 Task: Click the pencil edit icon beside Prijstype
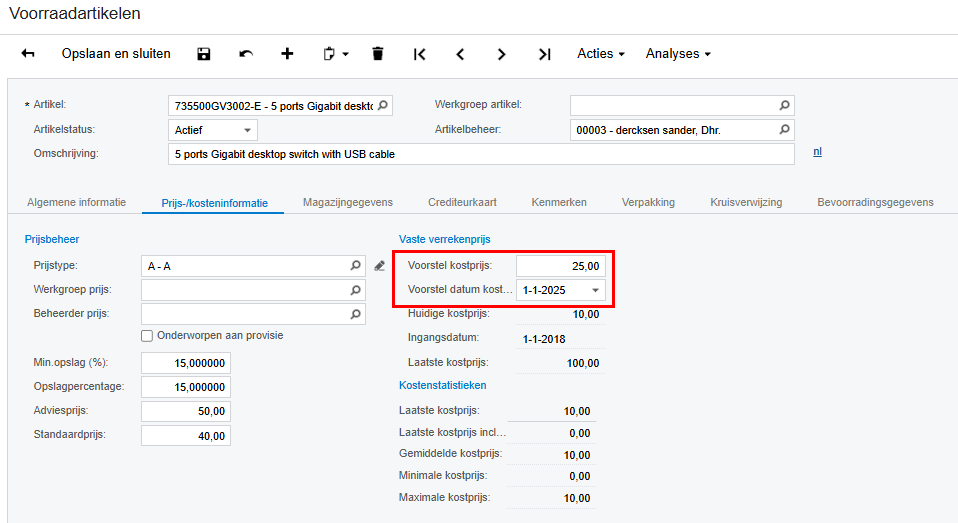(379, 266)
